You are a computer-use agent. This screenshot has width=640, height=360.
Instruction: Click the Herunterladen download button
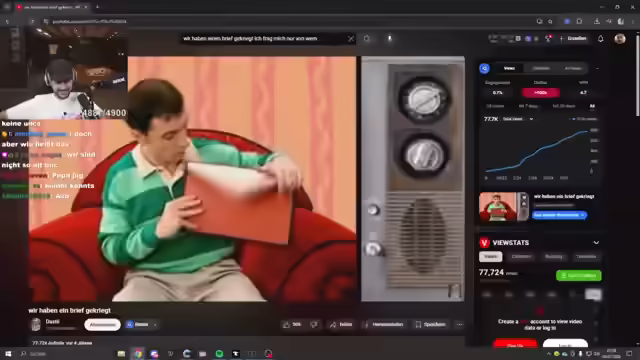[384, 324]
